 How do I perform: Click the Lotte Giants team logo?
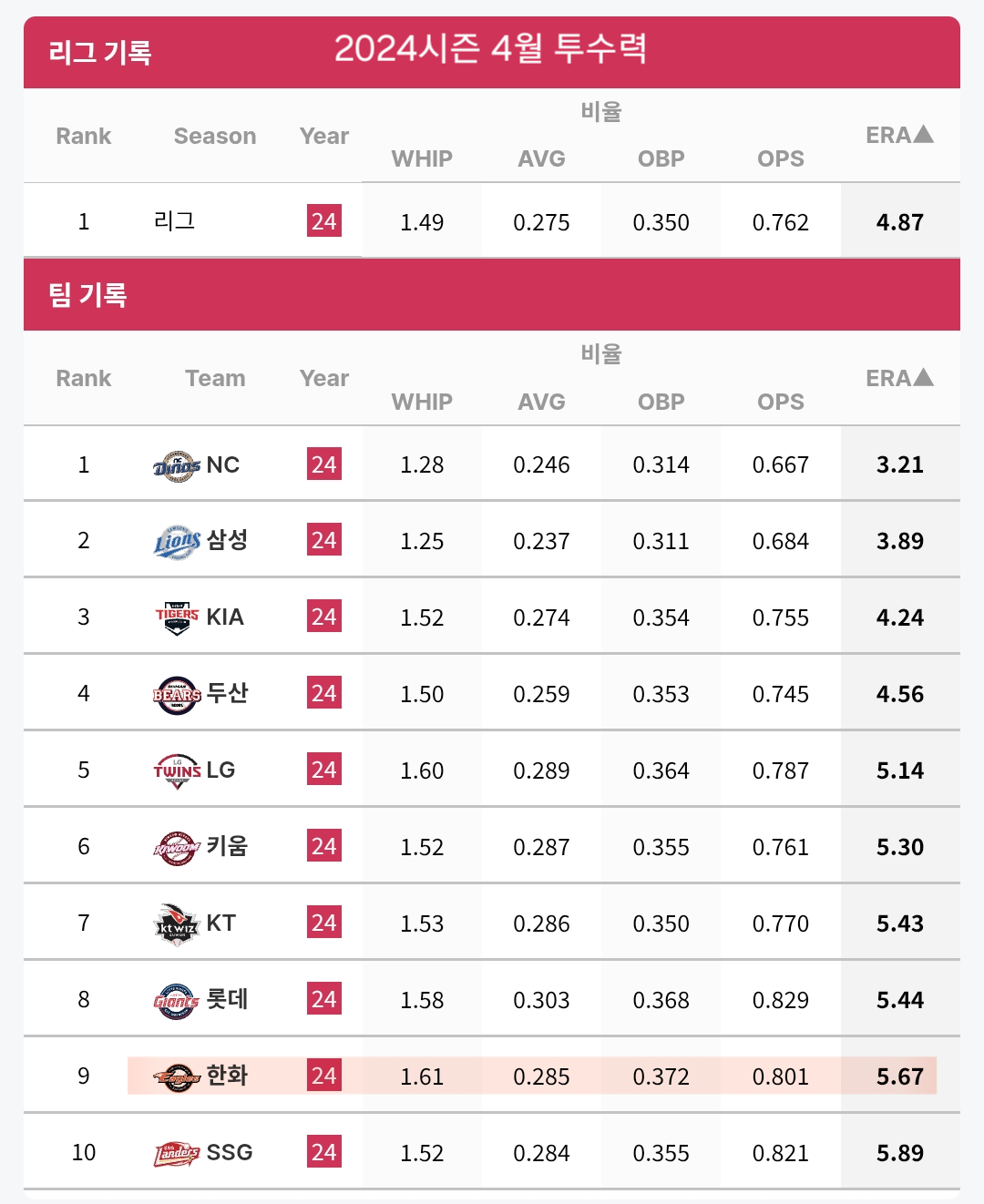(x=177, y=1001)
